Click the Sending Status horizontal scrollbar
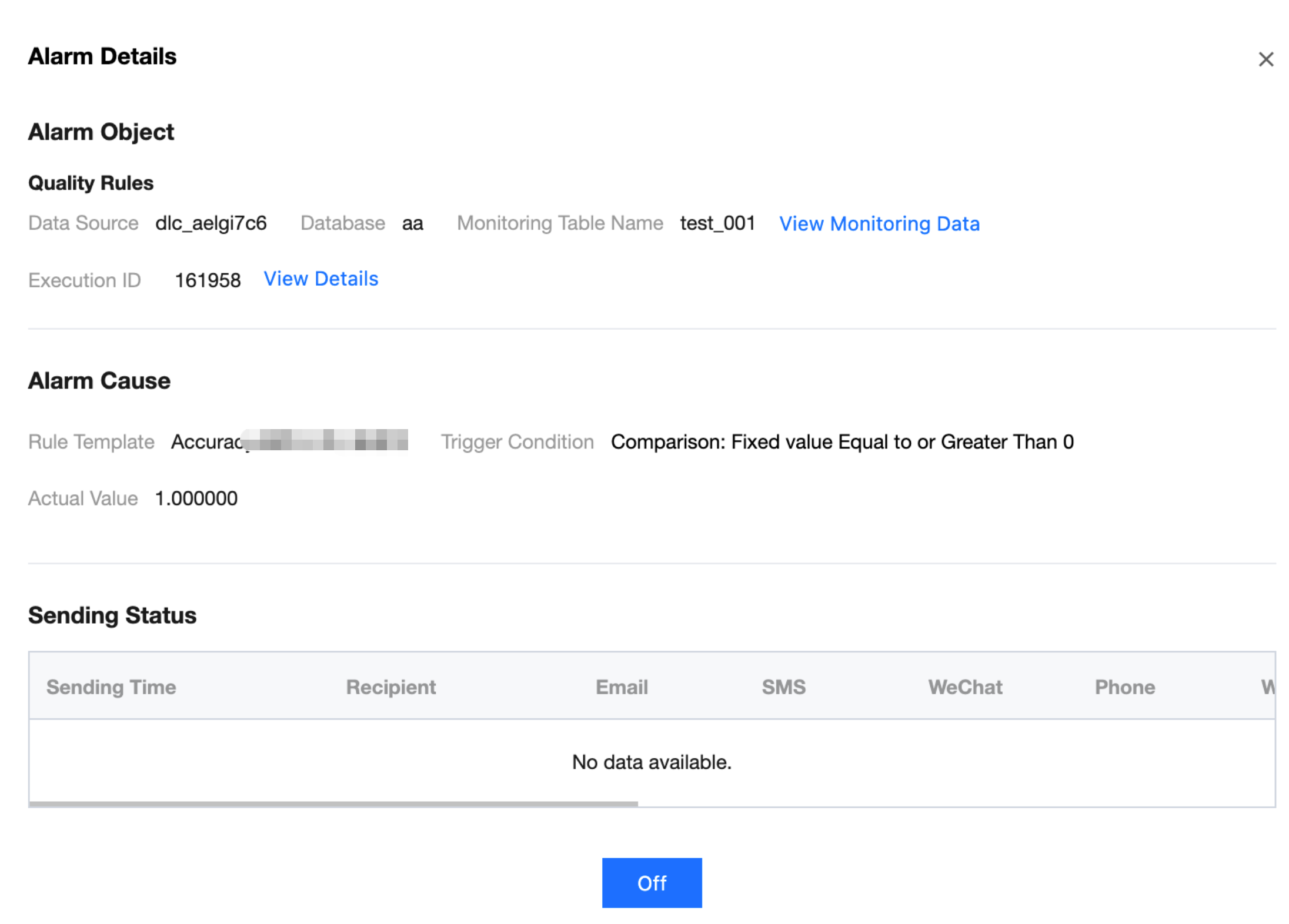Screen dimensions: 1289x924 point(333,803)
